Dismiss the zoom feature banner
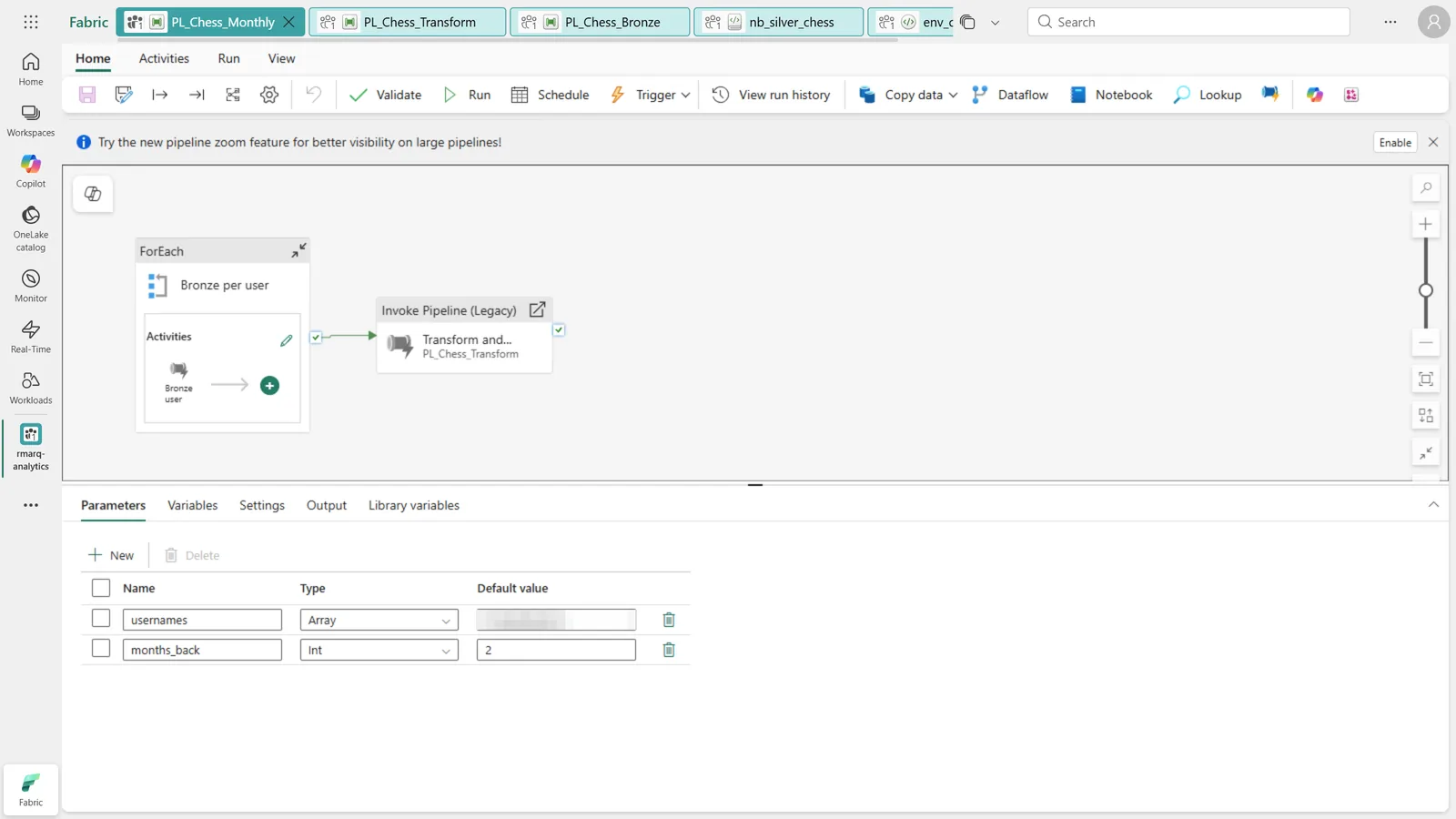This screenshot has height=819, width=1456. coord(1433,142)
